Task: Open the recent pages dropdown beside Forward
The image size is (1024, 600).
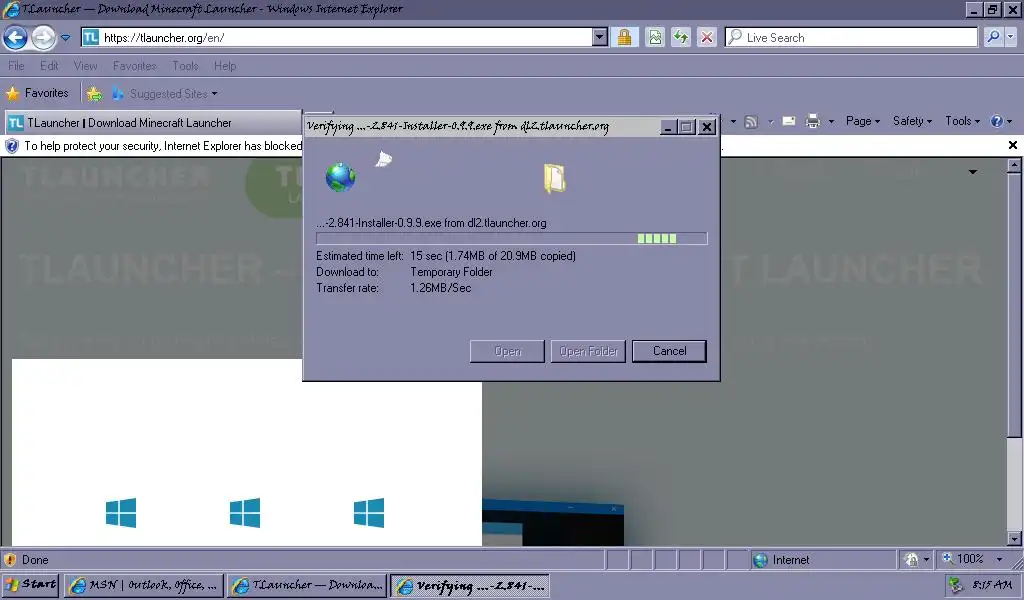Action: pos(65,38)
